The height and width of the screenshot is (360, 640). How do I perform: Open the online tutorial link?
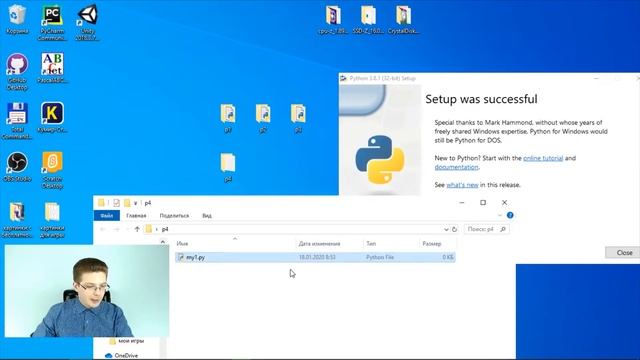tap(543, 158)
